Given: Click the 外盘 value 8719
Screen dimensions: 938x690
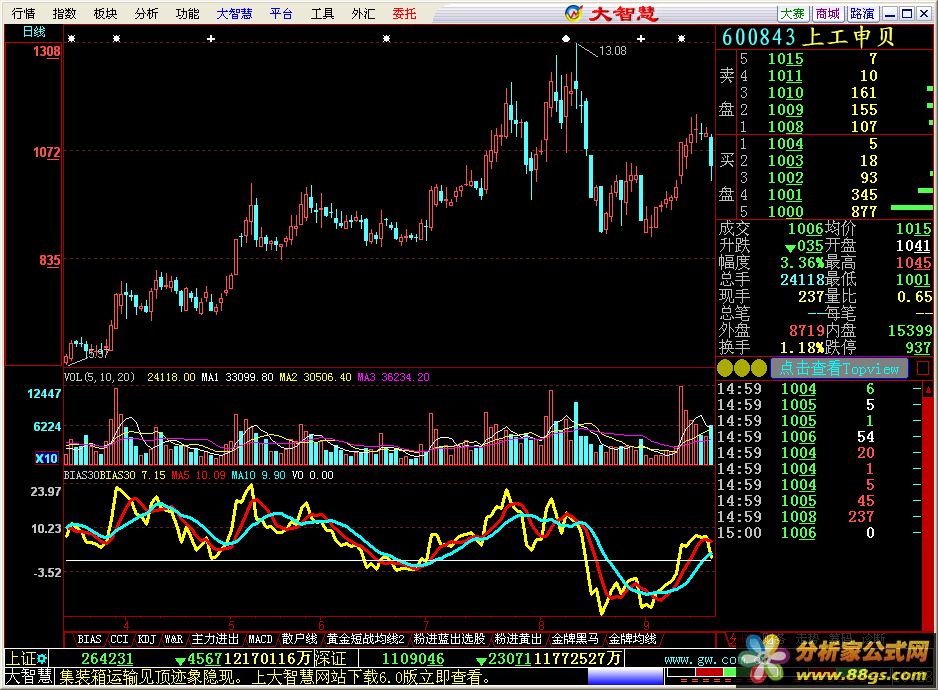Looking at the screenshot, I should [x=807, y=330].
